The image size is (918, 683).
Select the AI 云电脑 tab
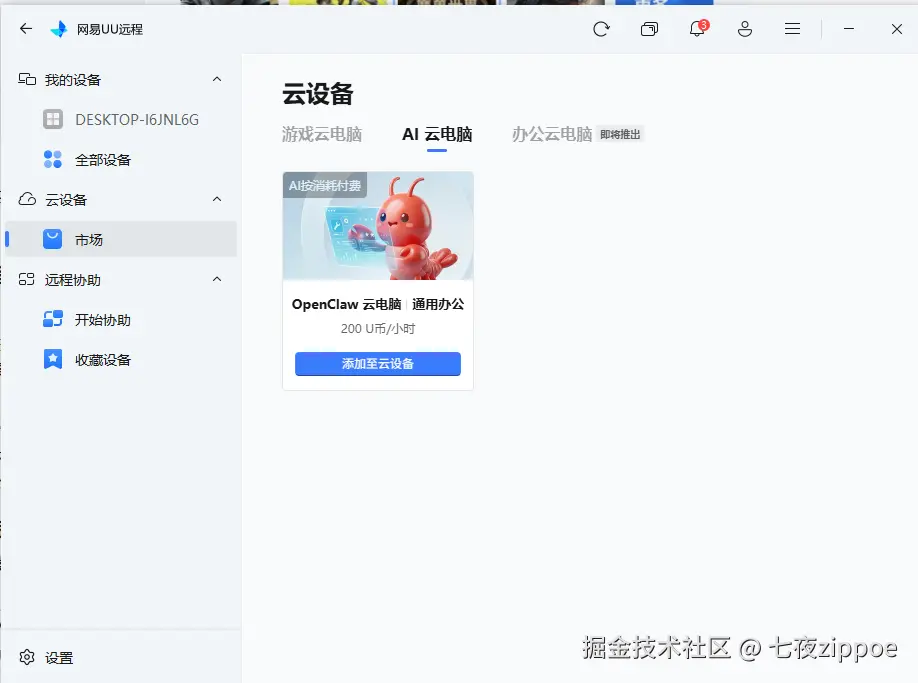[x=437, y=135]
